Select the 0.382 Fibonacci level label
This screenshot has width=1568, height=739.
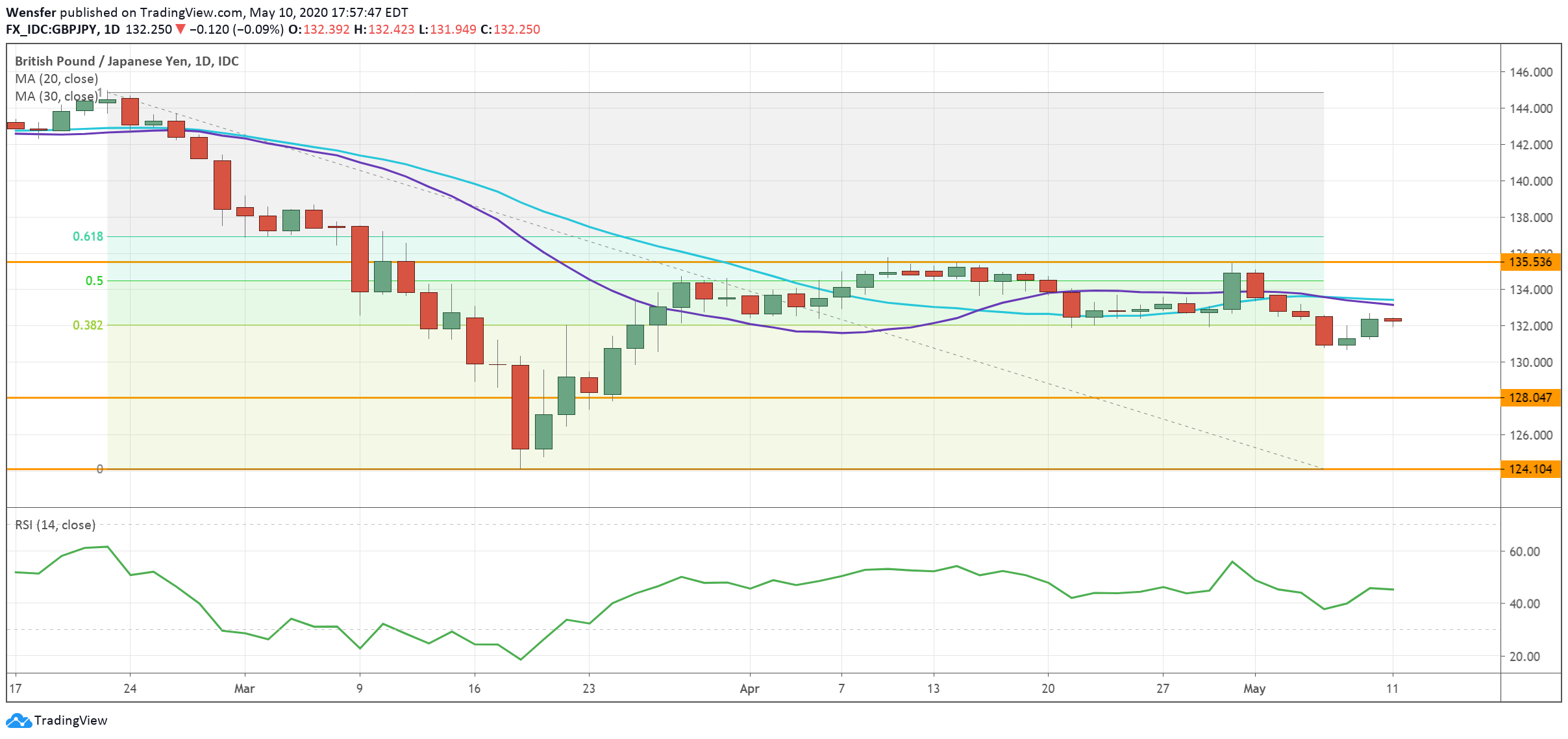(88, 325)
